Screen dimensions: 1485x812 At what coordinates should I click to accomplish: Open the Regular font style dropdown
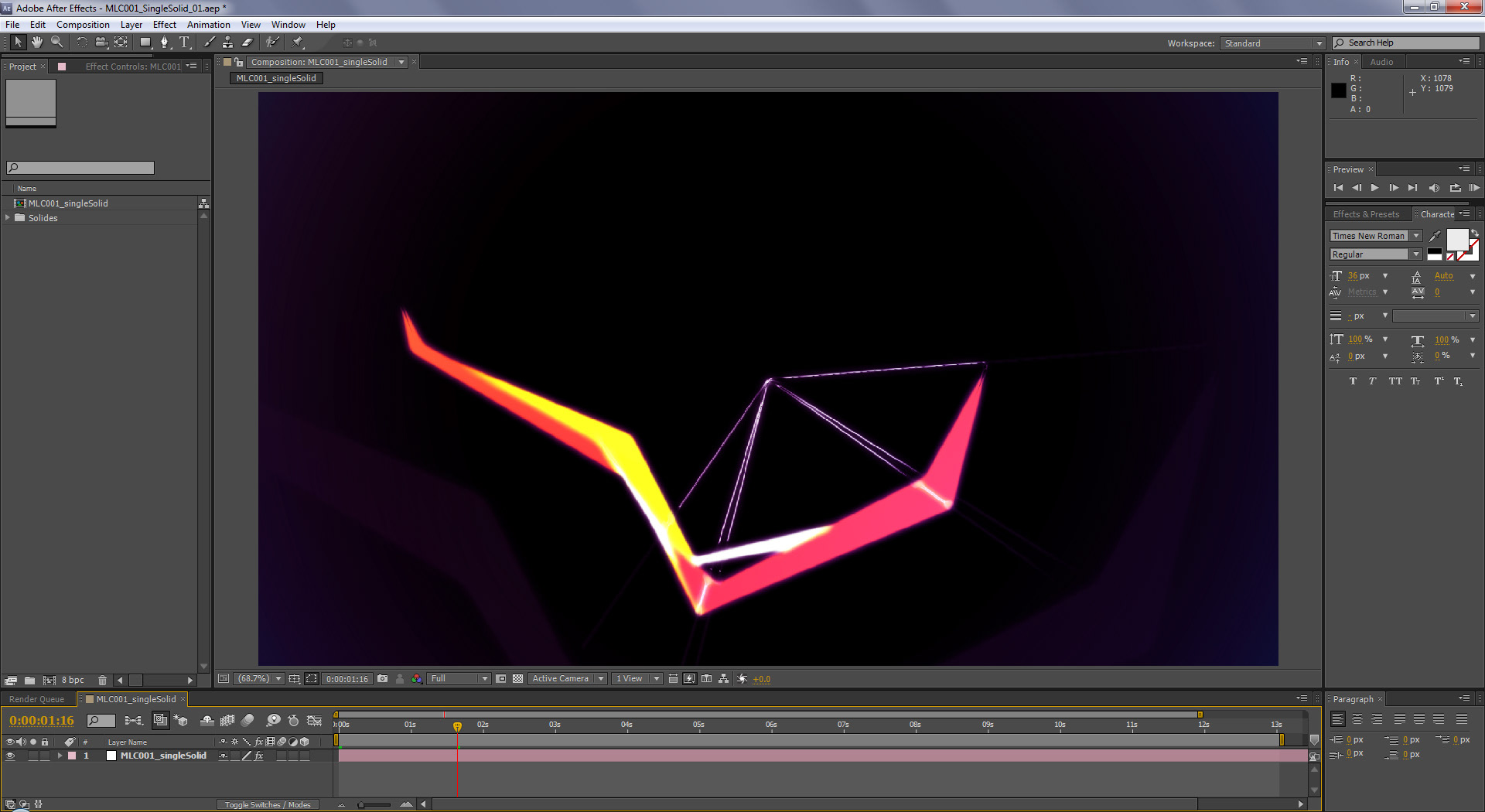[x=1376, y=254]
